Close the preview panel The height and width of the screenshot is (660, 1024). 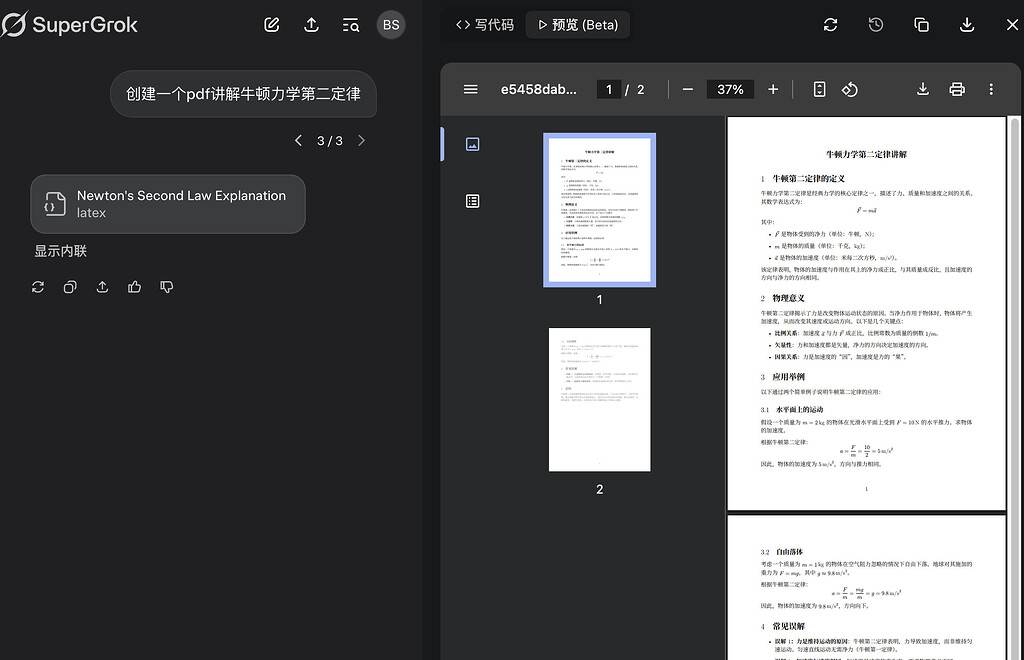click(1012, 25)
